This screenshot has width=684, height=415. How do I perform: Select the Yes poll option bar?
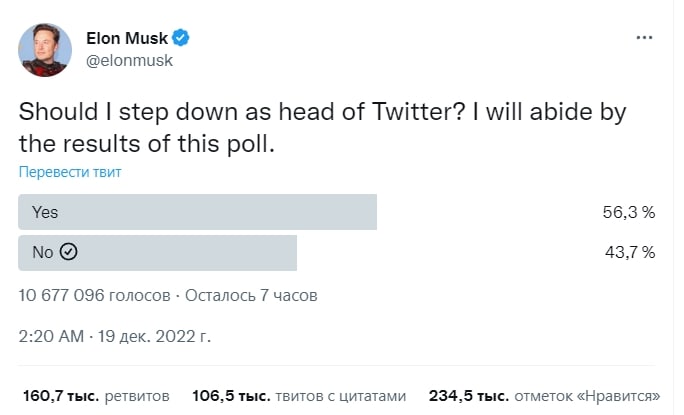pyautogui.click(x=198, y=212)
